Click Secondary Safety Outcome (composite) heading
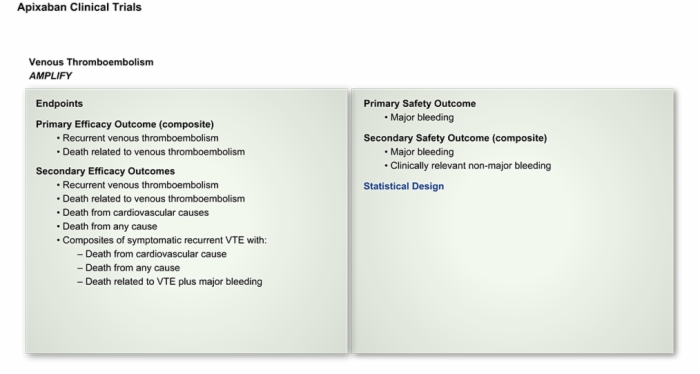Screen dimensions: 700x374 pyautogui.click(x=455, y=138)
